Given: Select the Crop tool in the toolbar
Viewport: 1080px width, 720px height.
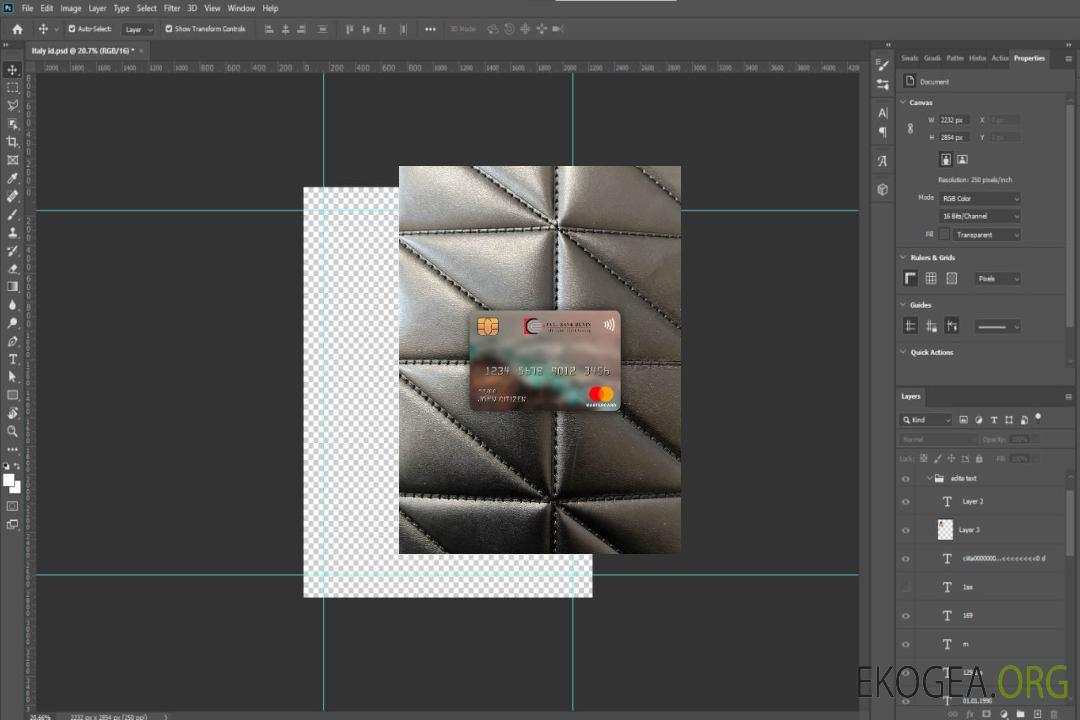Looking at the screenshot, I should coord(13,142).
